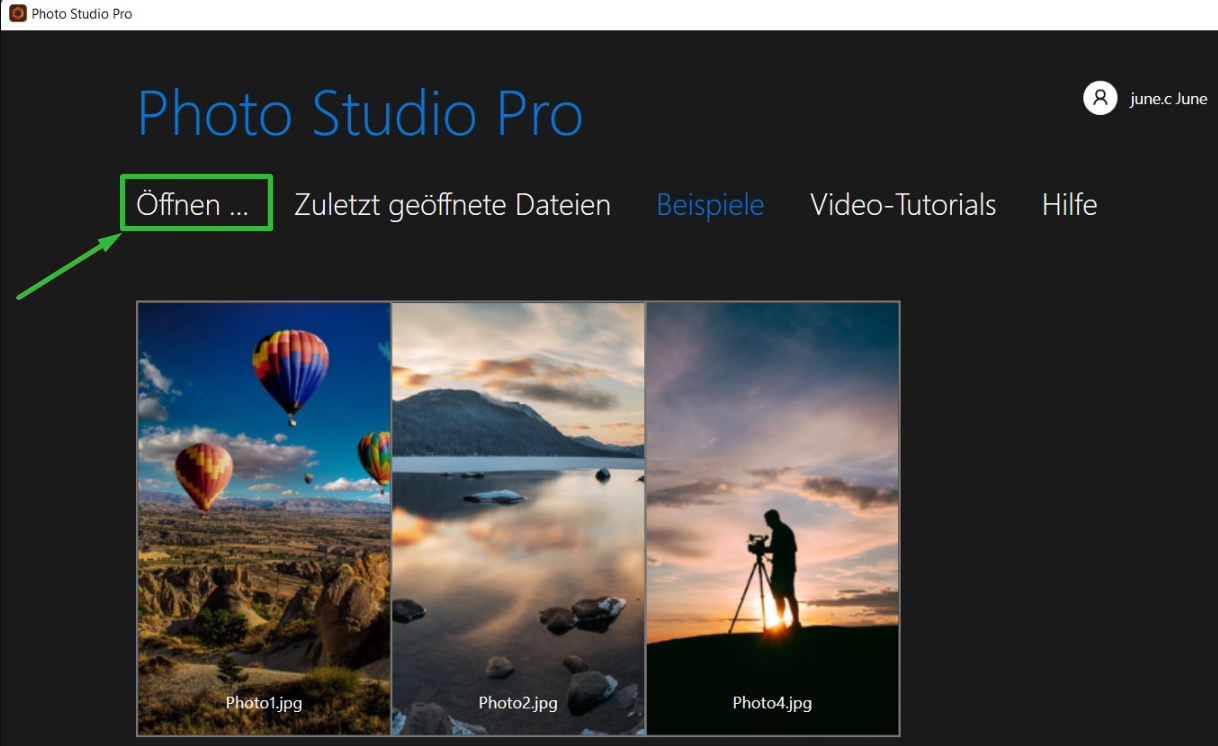Click the Photo Studio Pro title bar icon
The height and width of the screenshot is (746, 1218).
click(x=17, y=14)
